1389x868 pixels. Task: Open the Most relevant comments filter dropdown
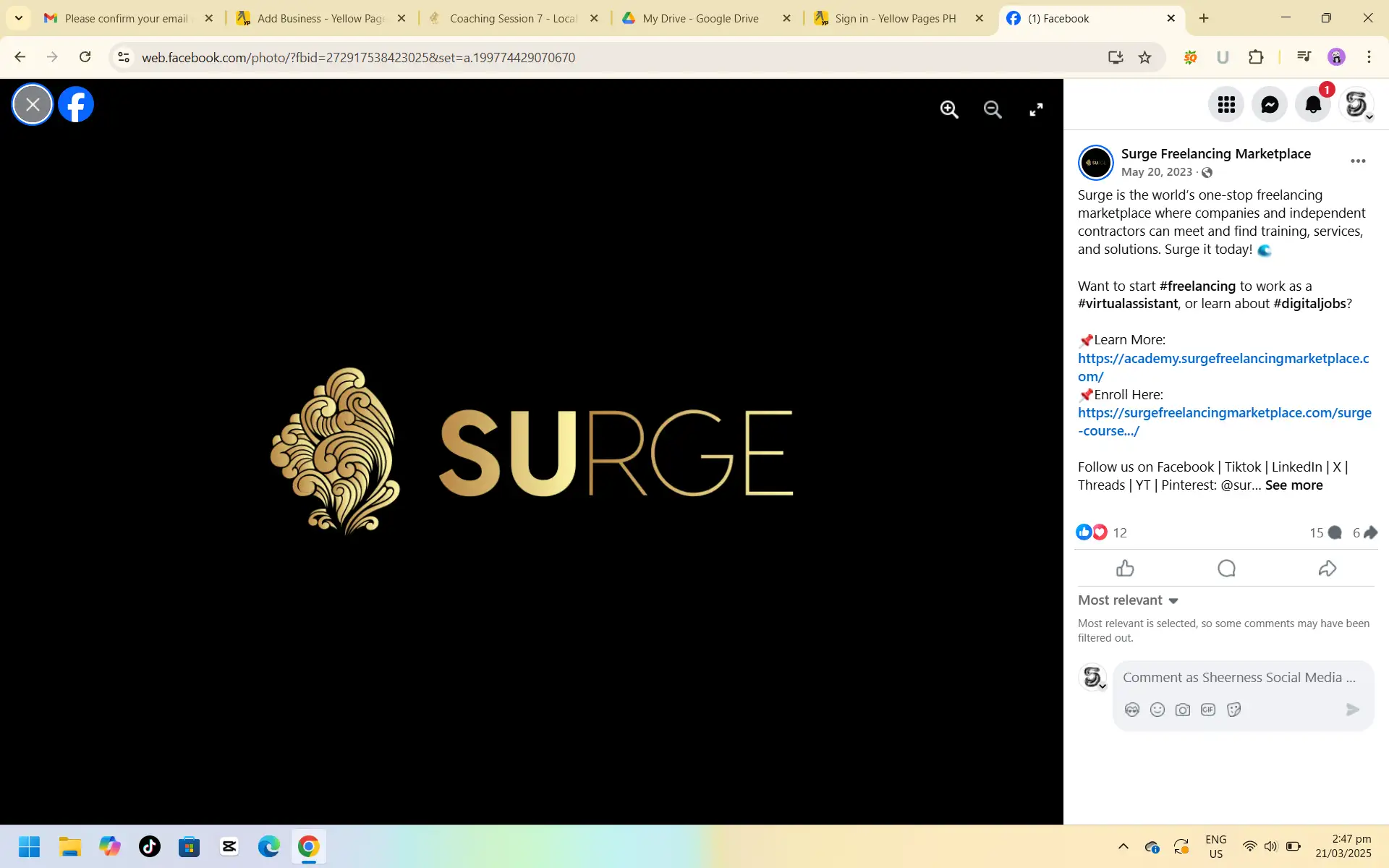1128,600
